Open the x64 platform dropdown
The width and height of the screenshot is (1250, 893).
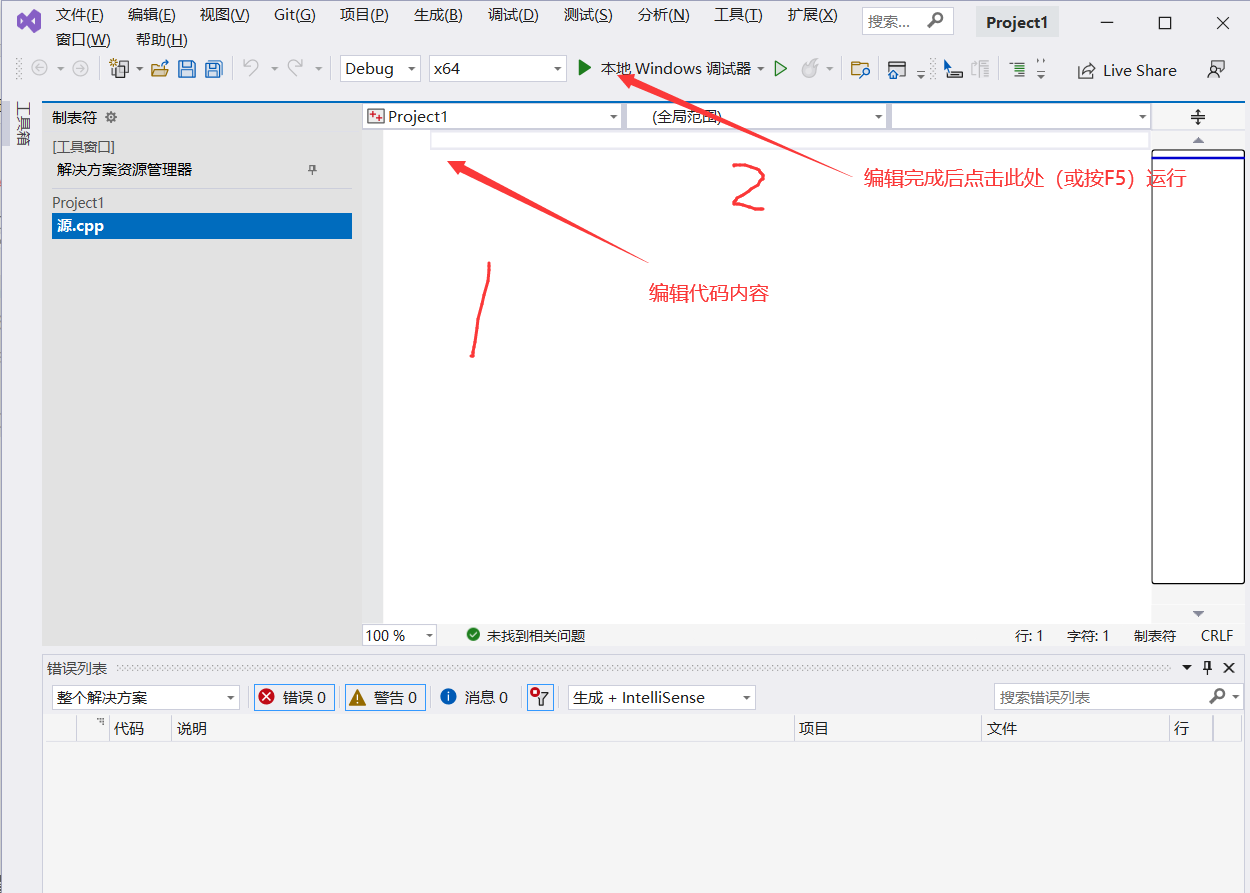coord(498,68)
